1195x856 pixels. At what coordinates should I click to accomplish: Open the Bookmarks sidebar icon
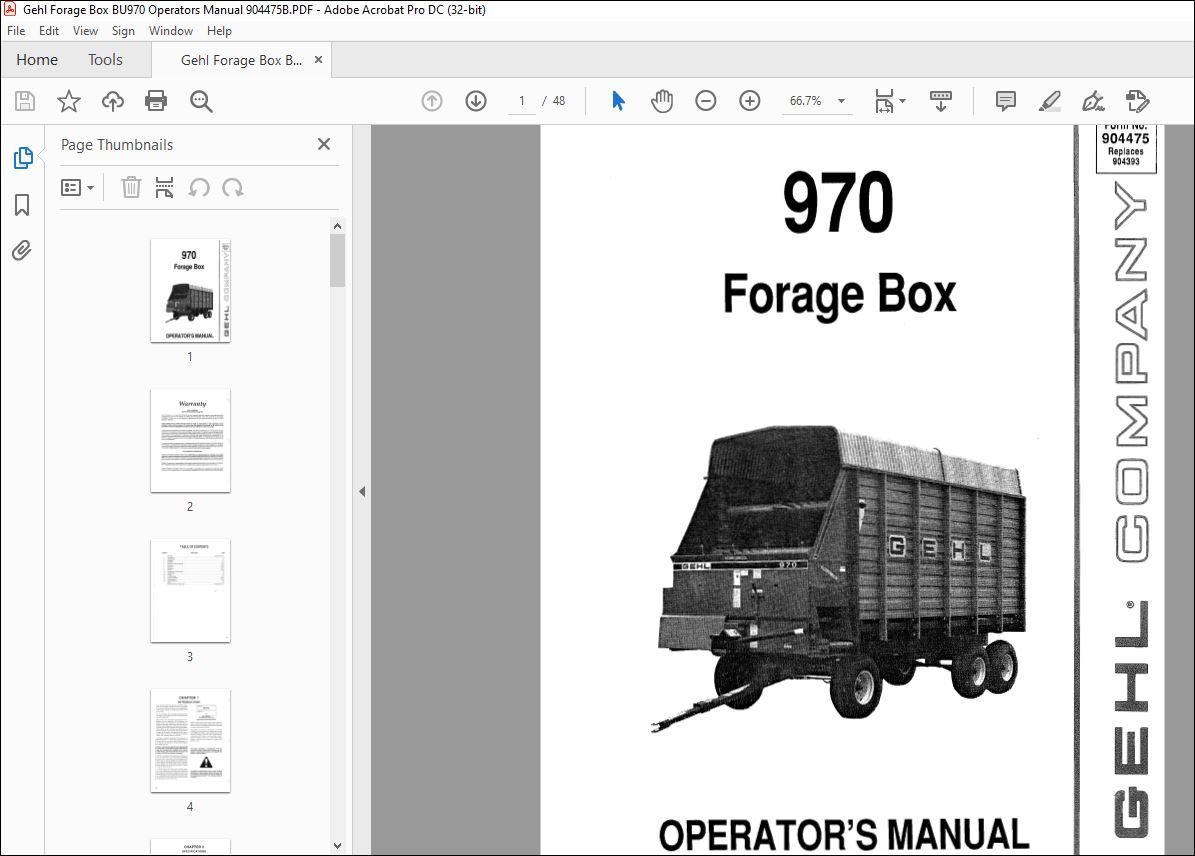tap(22, 204)
